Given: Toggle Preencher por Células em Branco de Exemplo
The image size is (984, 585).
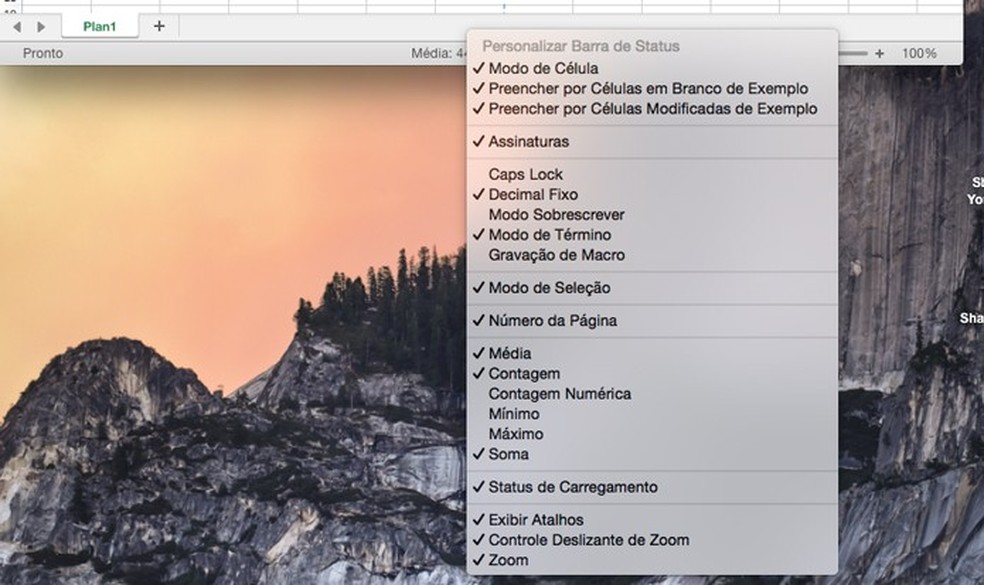Looking at the screenshot, I should (x=652, y=89).
